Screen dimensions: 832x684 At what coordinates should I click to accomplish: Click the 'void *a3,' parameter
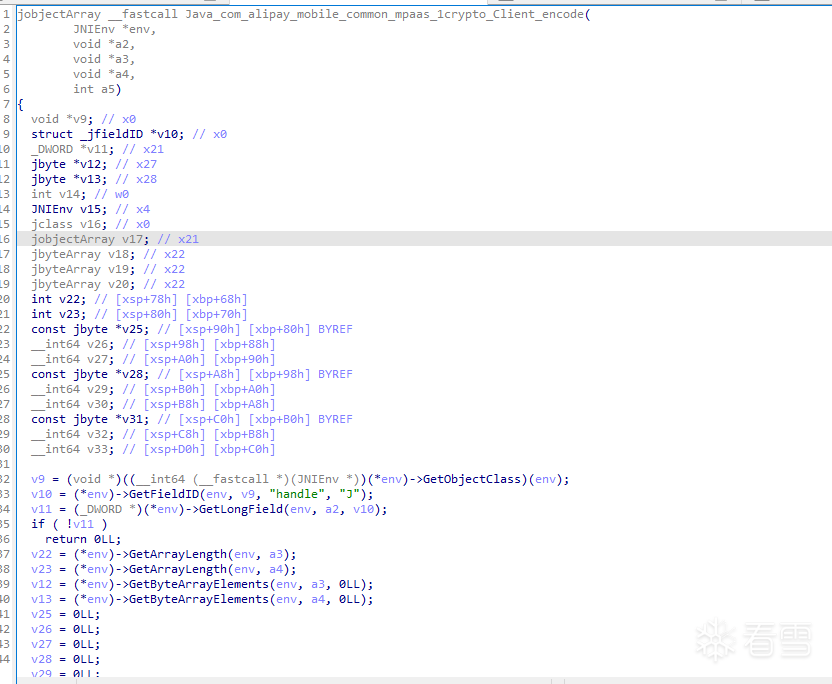coord(104,59)
